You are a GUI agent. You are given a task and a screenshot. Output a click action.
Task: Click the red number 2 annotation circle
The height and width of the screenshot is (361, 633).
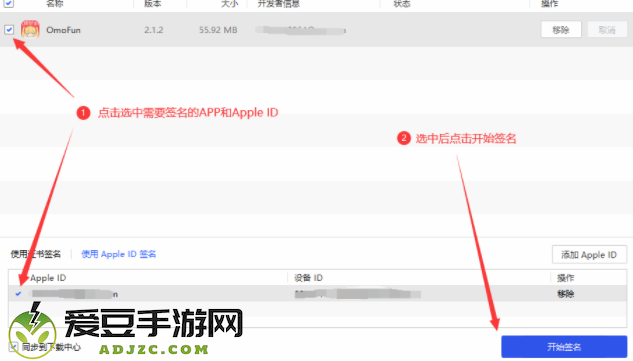click(404, 138)
